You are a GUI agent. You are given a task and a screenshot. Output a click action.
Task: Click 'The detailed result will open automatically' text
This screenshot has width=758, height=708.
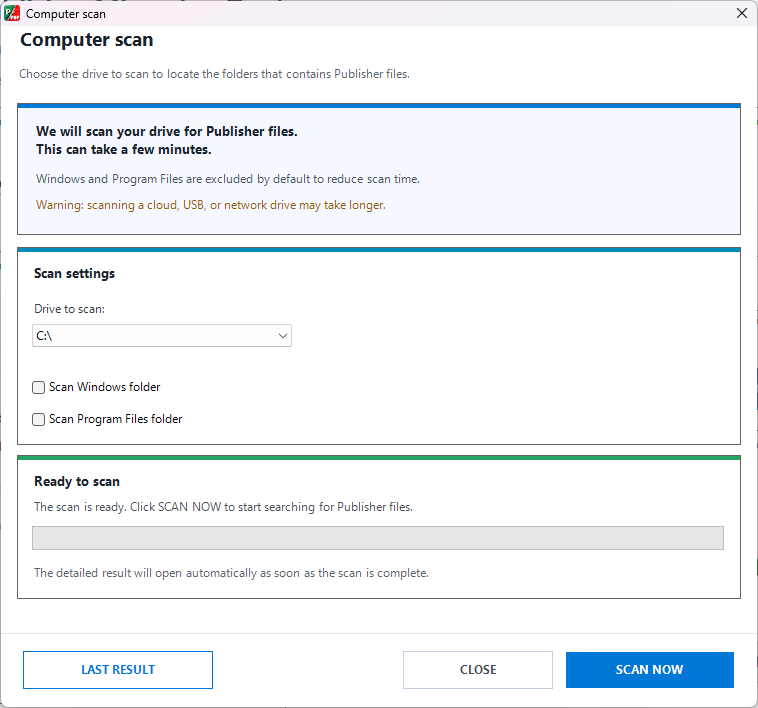click(231, 573)
